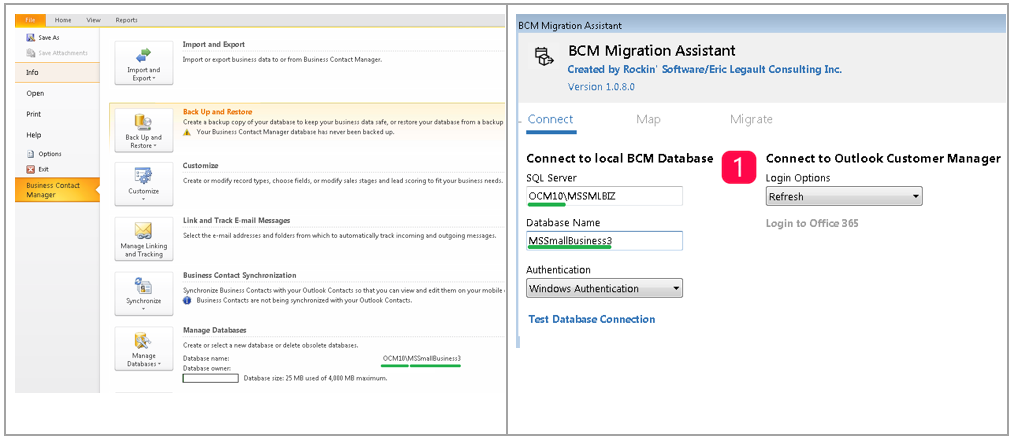Image resolution: width=1011 pixels, height=439 pixels.
Task: Open the File ribbon tab
Action: [x=31, y=20]
